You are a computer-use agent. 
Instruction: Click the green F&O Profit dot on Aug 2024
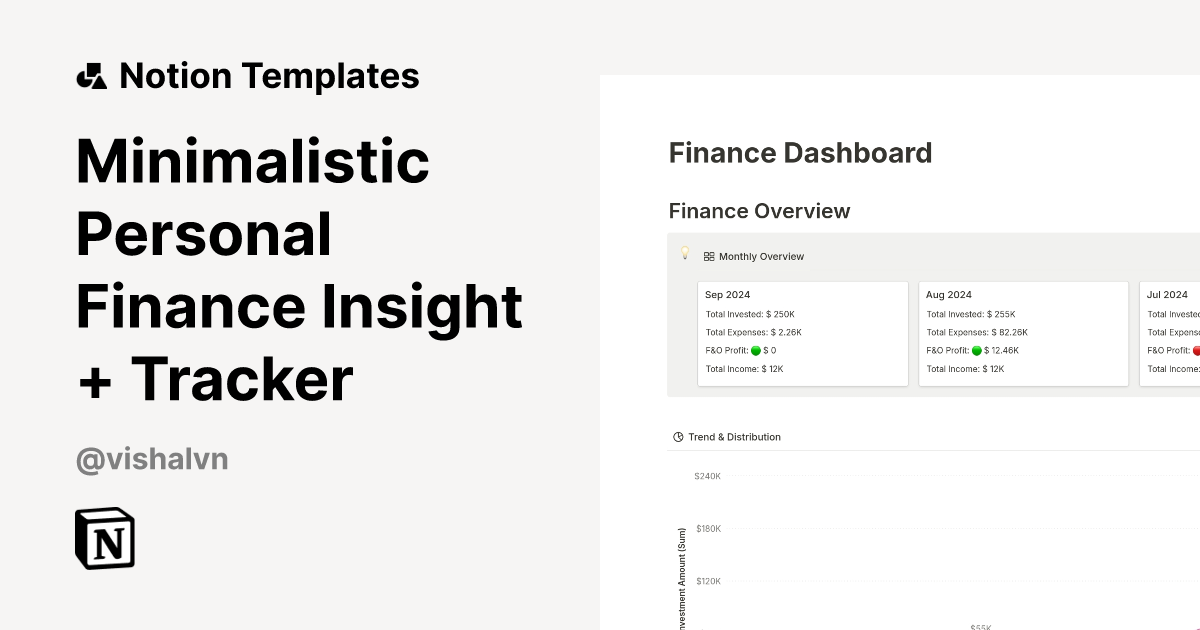978,350
